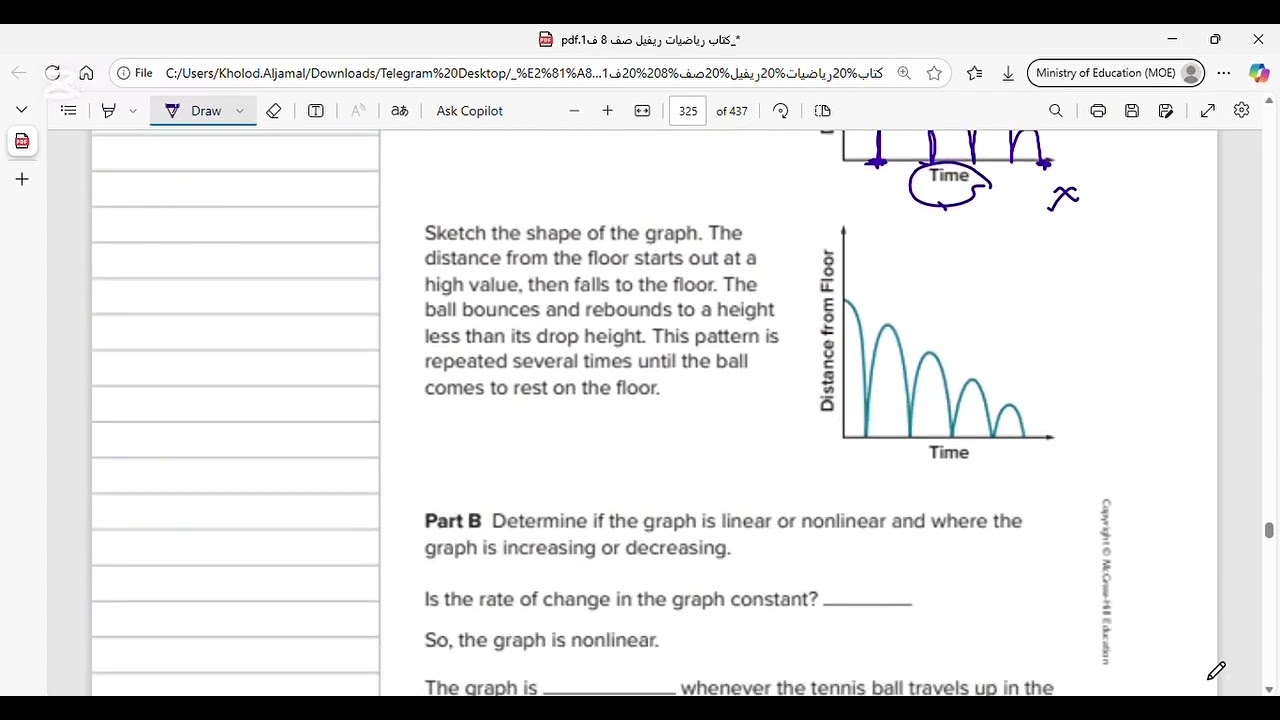This screenshot has width=1280, height=720.
Task: Open the Favorites list
Action: (975, 73)
